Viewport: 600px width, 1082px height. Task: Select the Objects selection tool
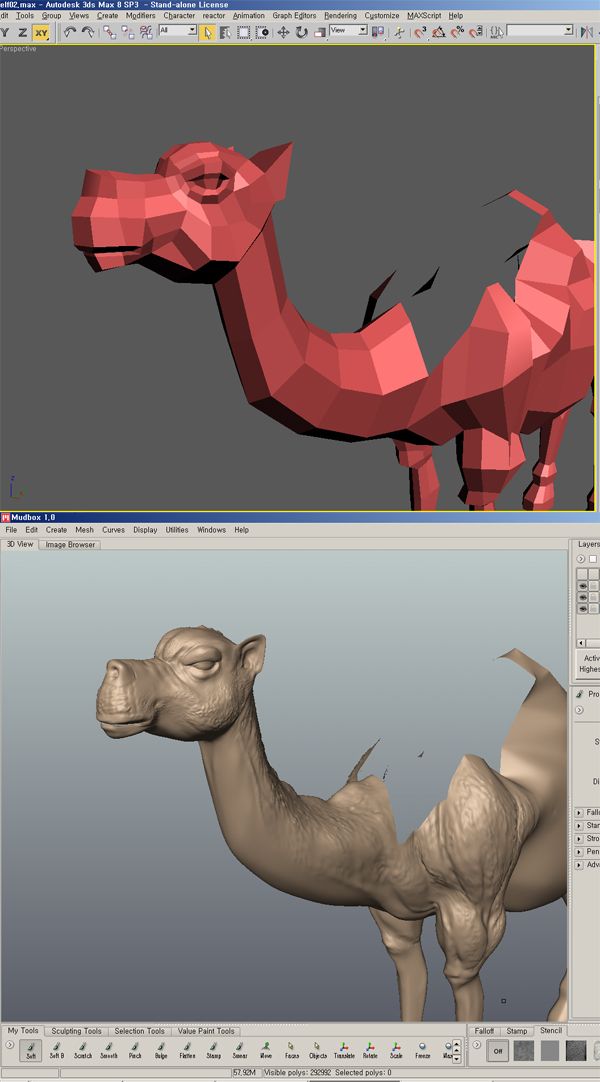click(x=317, y=1050)
